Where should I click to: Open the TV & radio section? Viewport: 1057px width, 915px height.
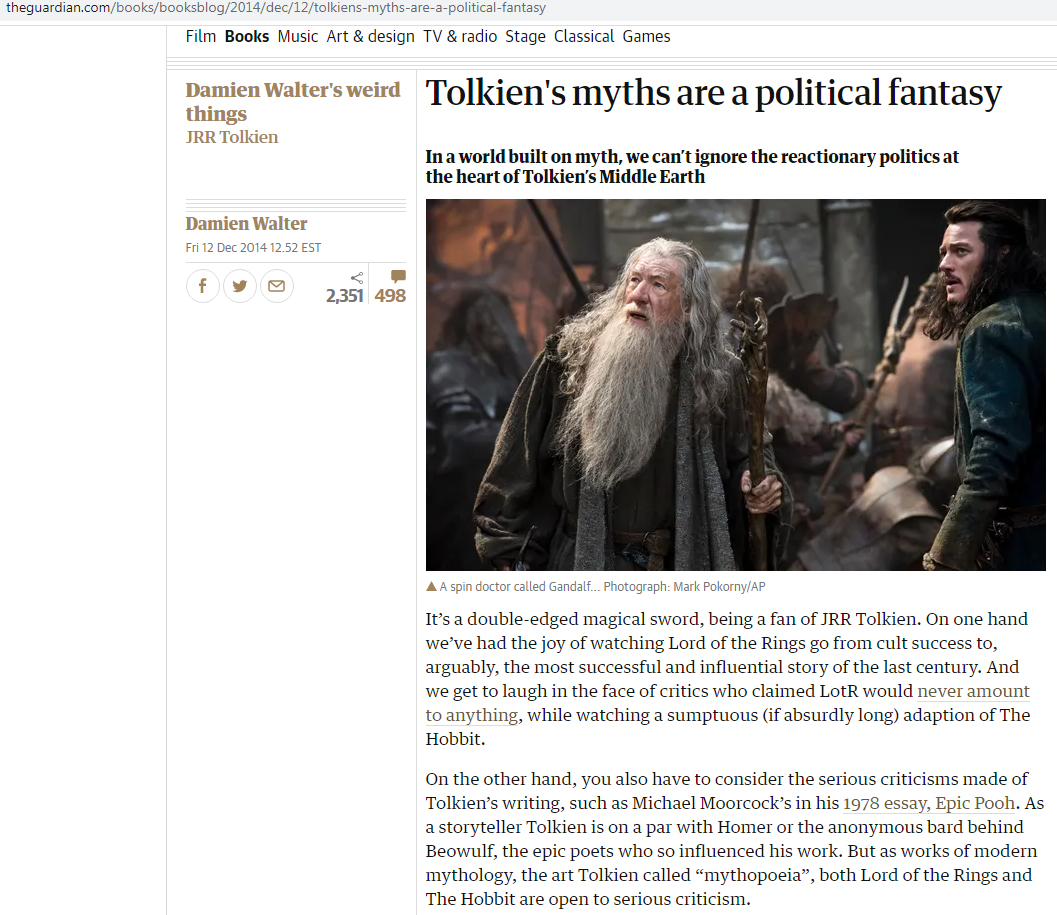(x=460, y=36)
